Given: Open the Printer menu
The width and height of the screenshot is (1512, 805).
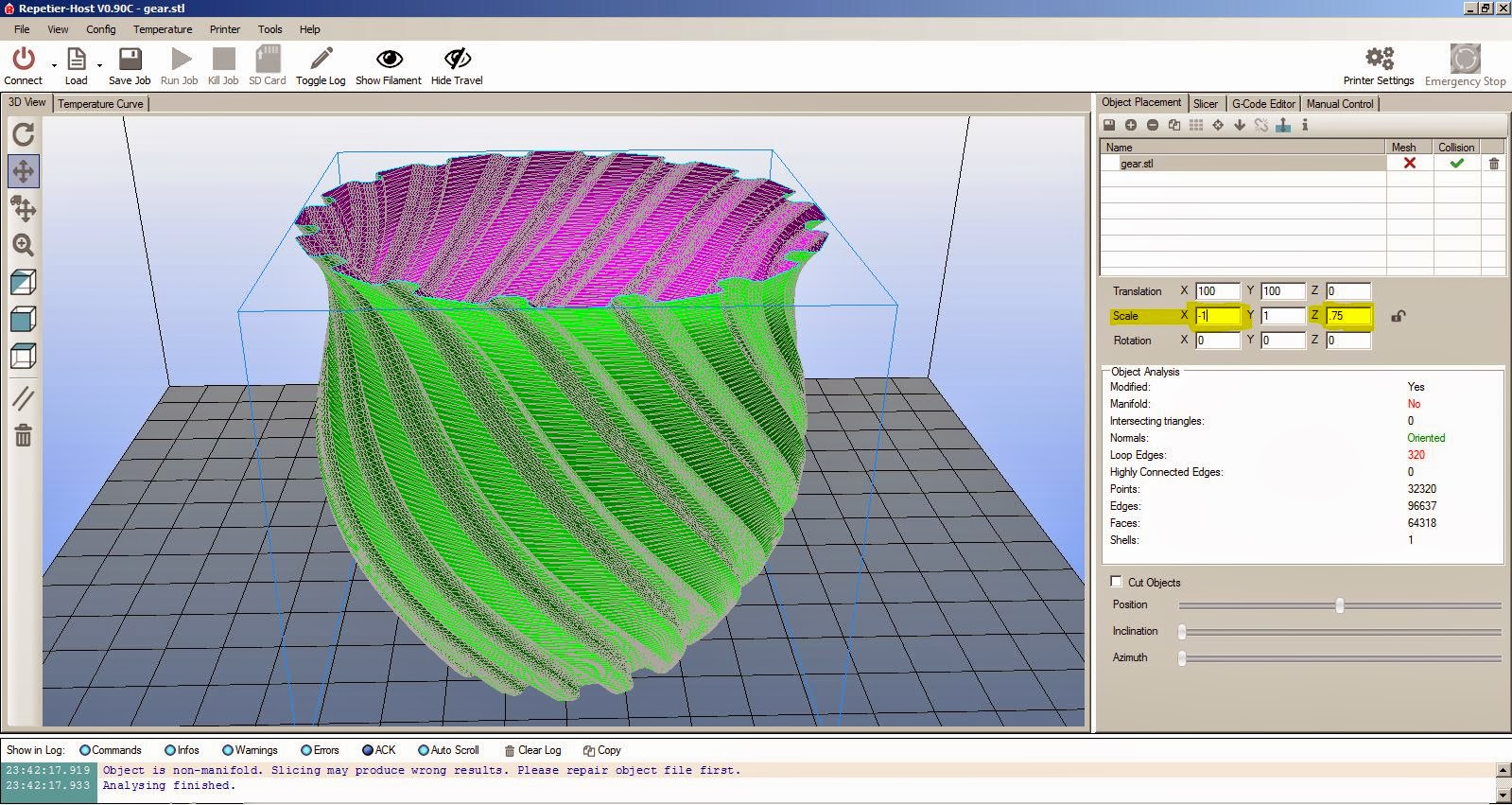Looking at the screenshot, I should (225, 29).
